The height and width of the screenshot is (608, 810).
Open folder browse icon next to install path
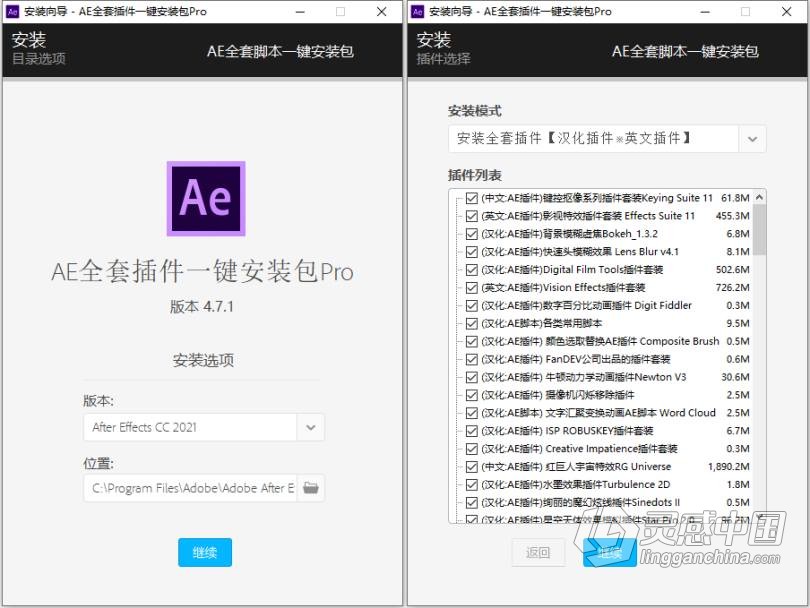click(310, 488)
